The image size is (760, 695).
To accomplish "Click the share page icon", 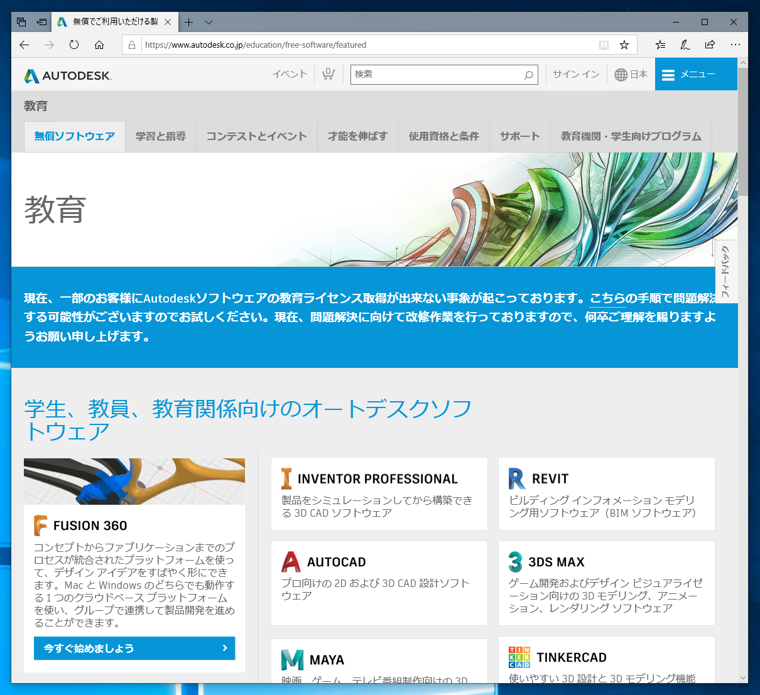I will (710, 45).
